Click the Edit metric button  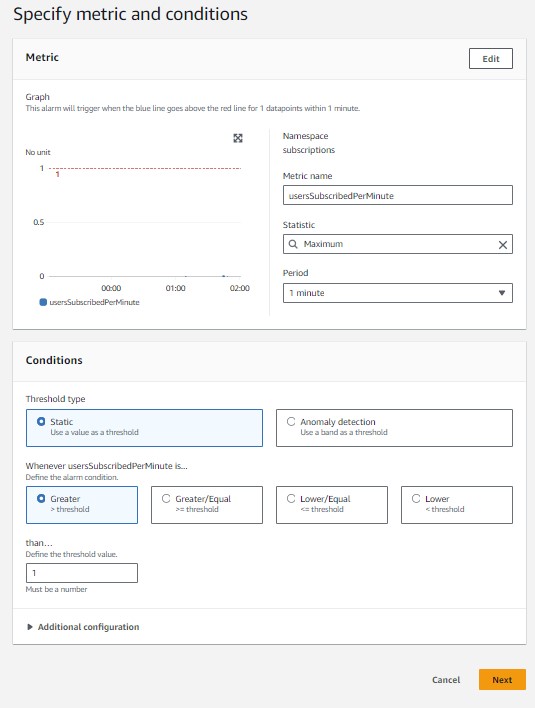pyautogui.click(x=491, y=59)
